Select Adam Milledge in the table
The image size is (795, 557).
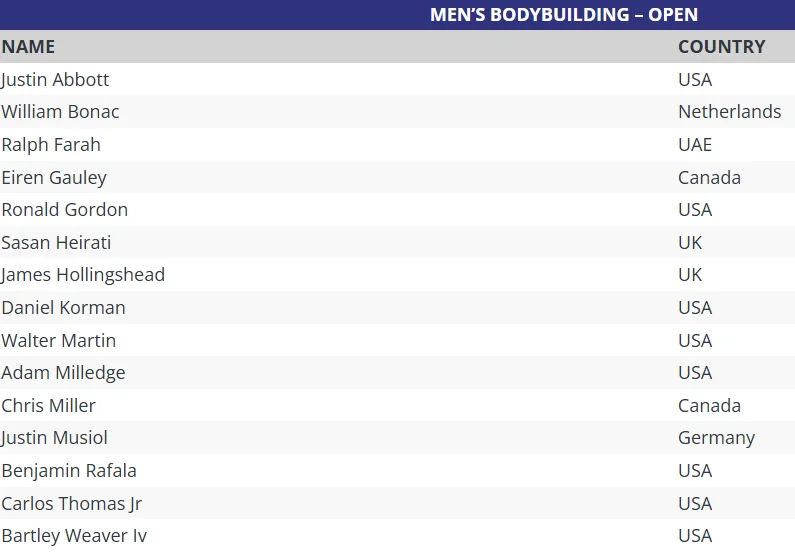[63, 373]
